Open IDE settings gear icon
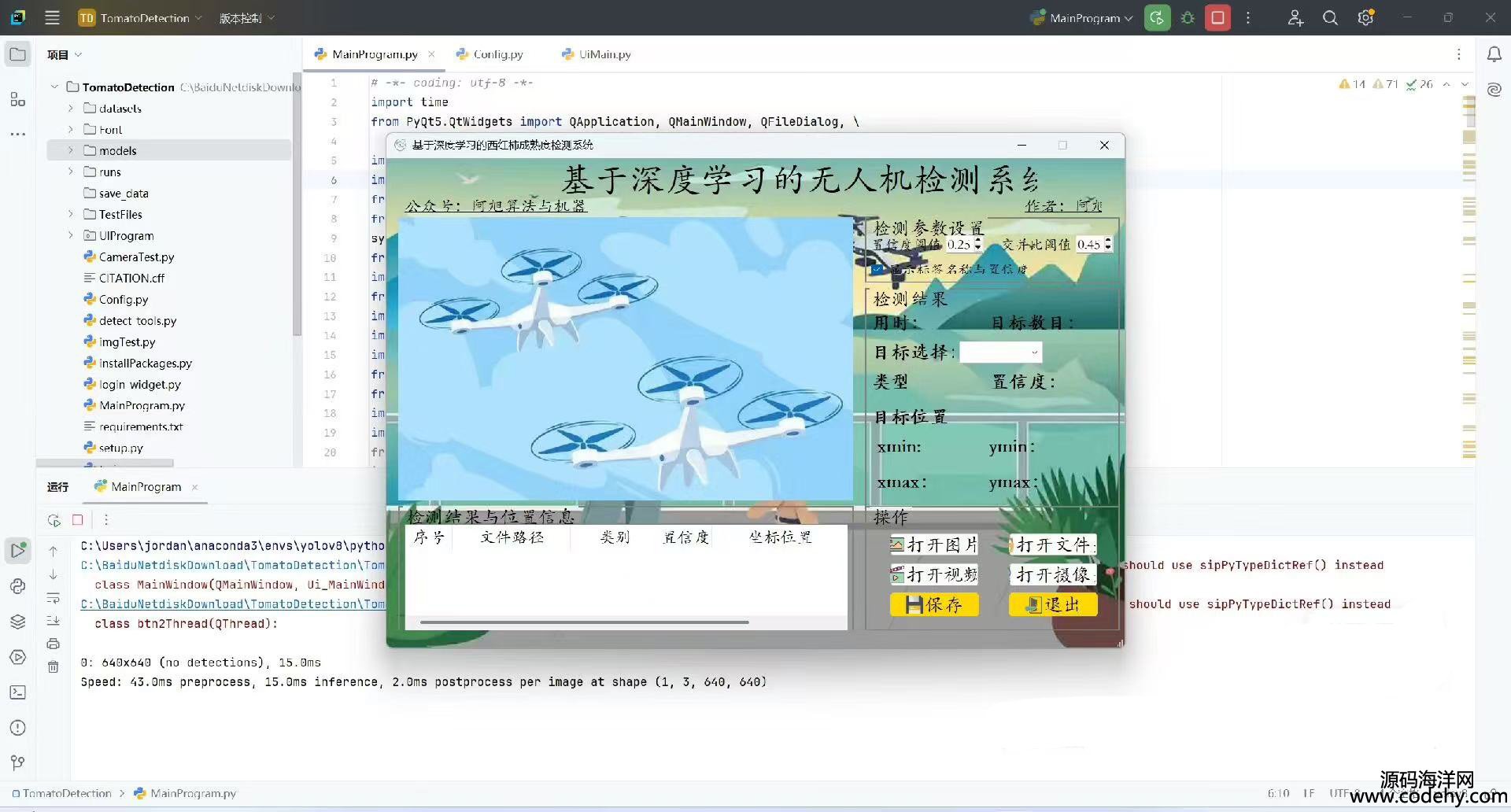The width and height of the screenshot is (1511, 812). point(1365,18)
